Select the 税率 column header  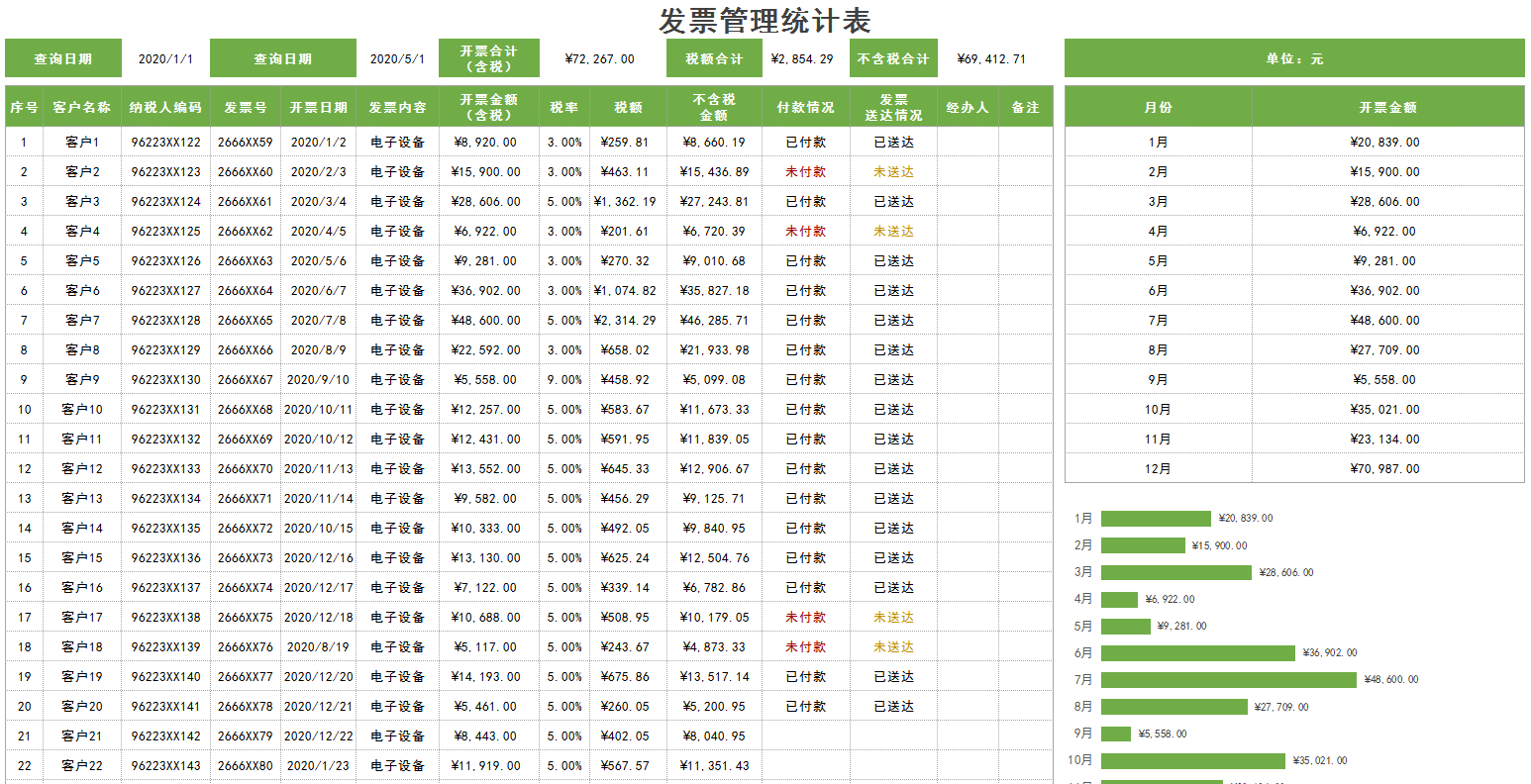(564, 107)
